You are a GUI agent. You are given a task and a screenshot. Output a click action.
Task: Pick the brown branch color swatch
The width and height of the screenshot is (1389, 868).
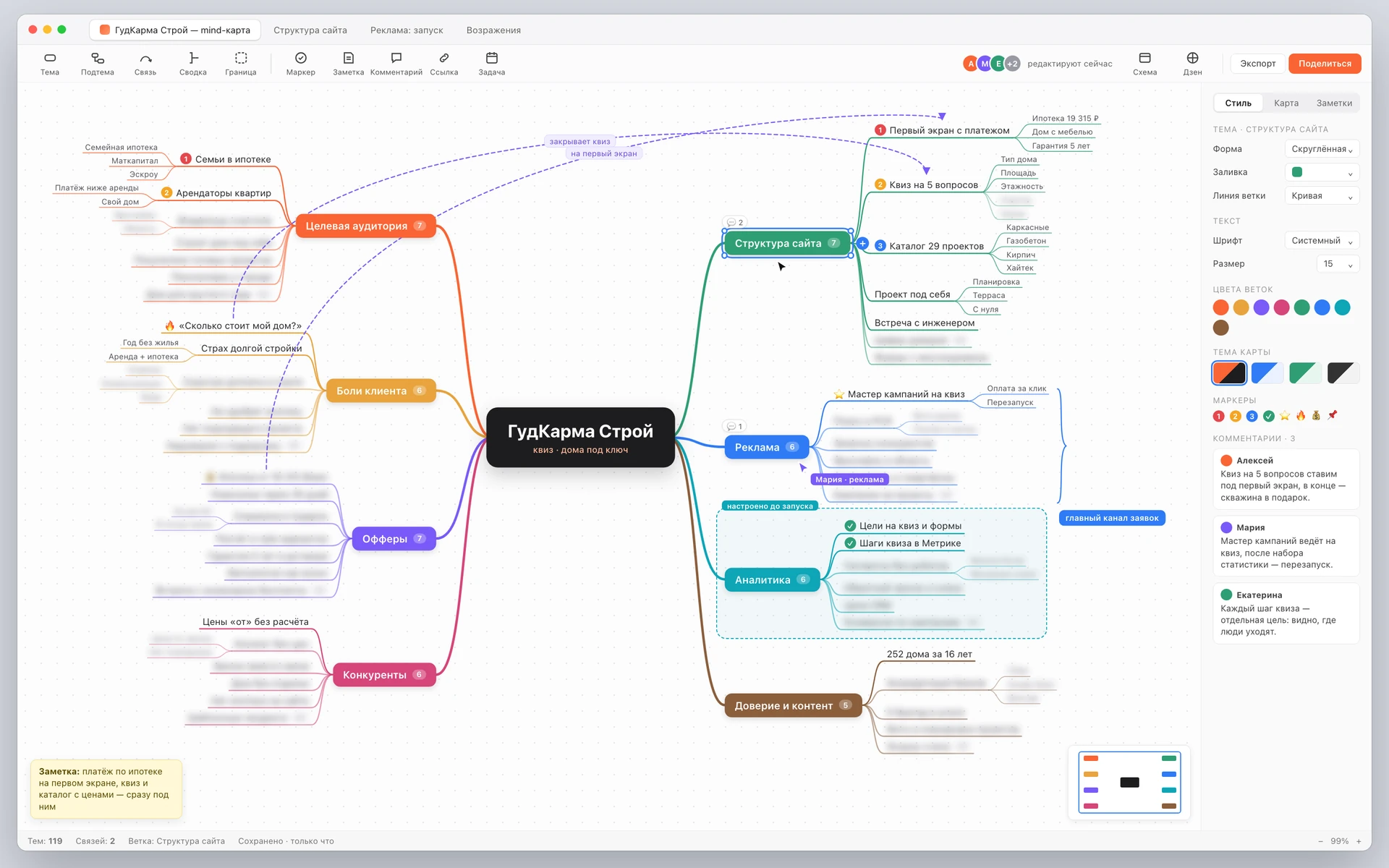[x=1220, y=328]
